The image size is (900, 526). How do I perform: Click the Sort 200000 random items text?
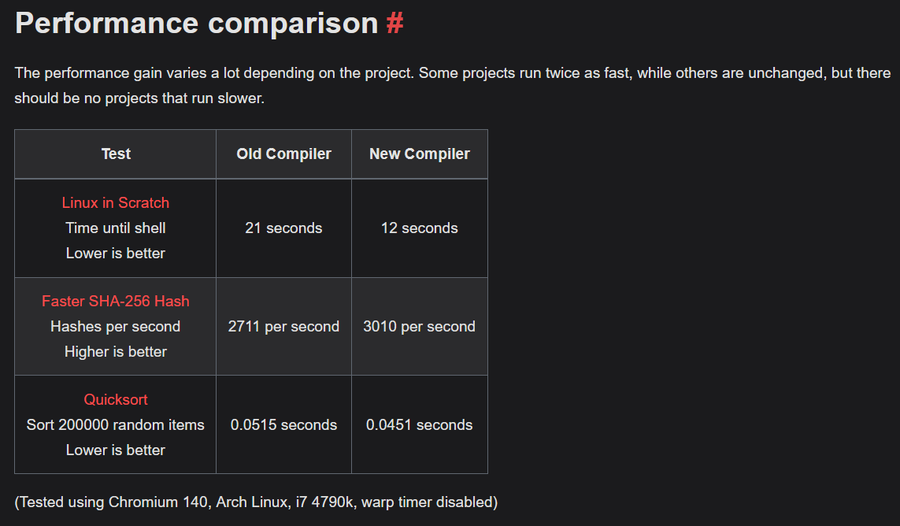116,425
